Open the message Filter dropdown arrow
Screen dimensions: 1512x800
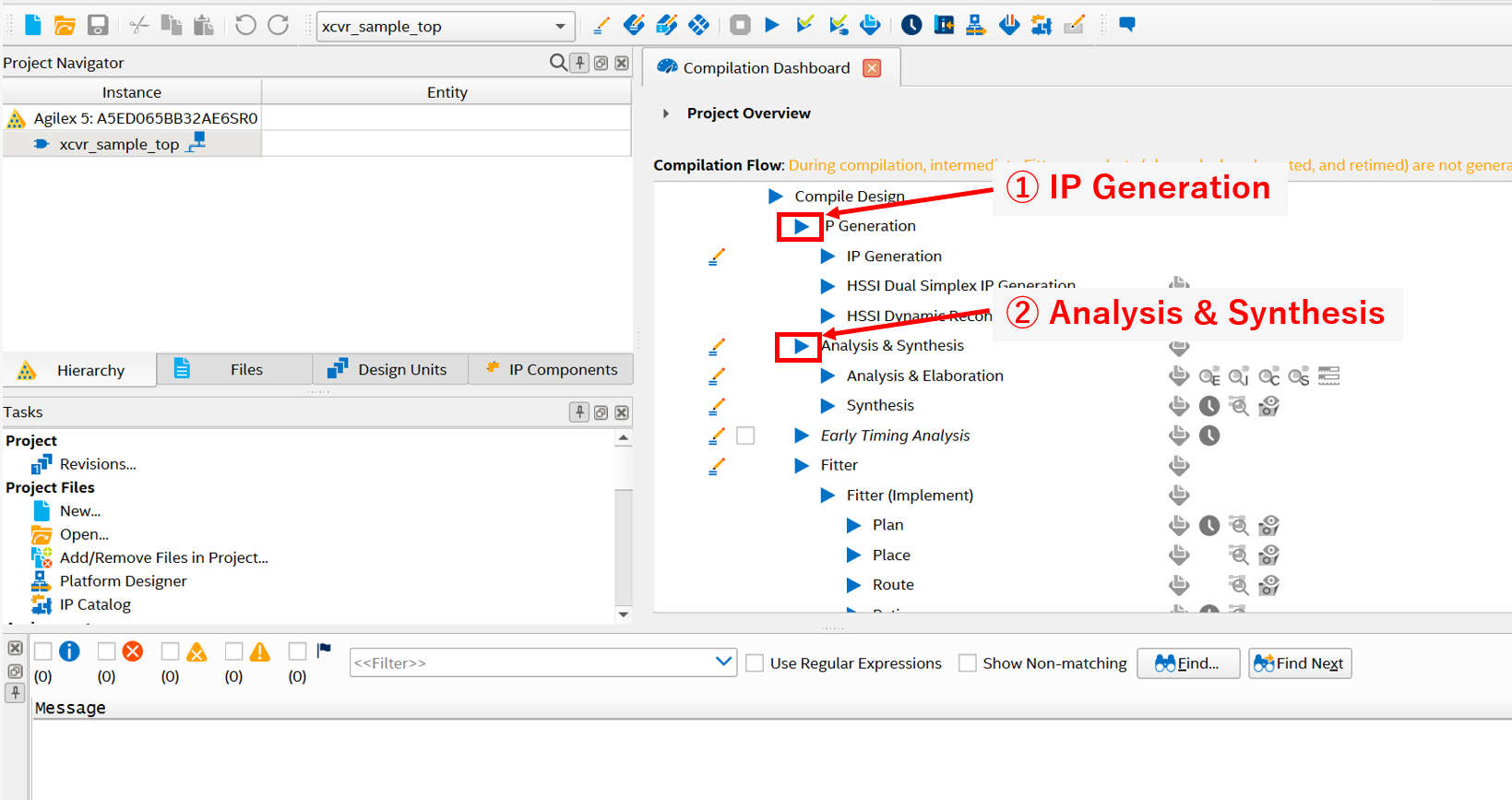point(723,663)
